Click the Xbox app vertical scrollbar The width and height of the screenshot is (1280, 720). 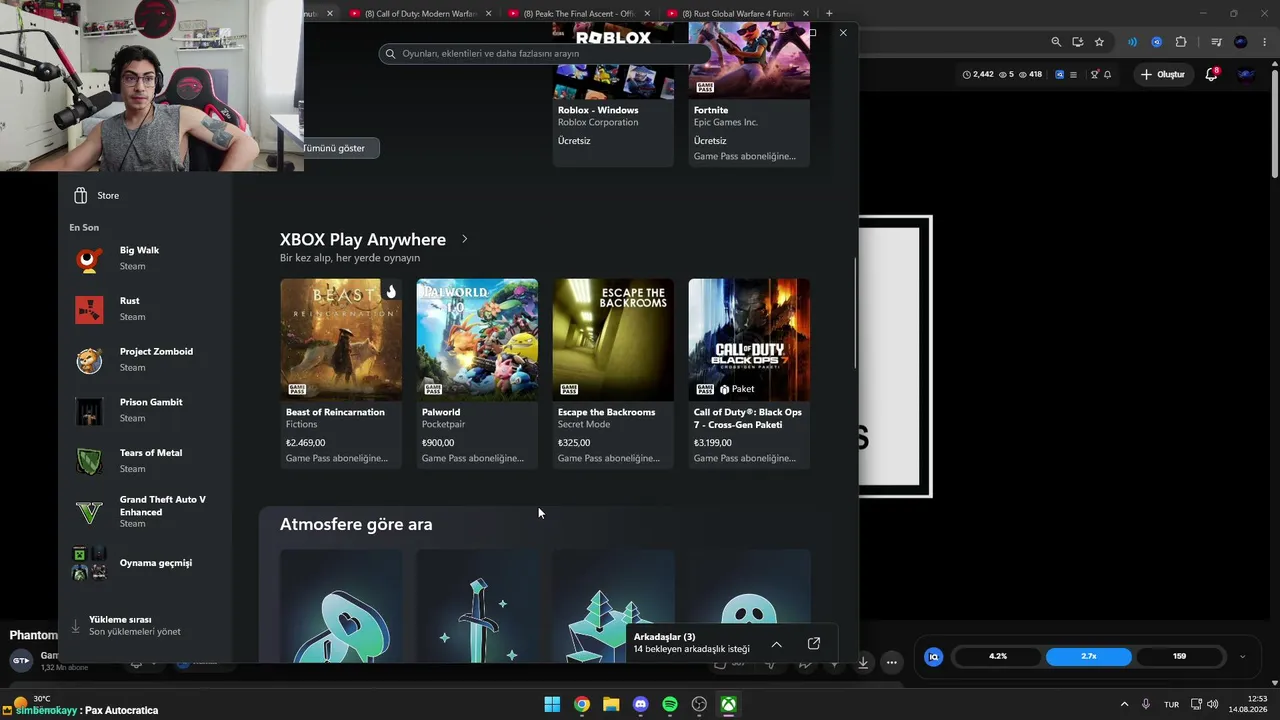pos(854,314)
